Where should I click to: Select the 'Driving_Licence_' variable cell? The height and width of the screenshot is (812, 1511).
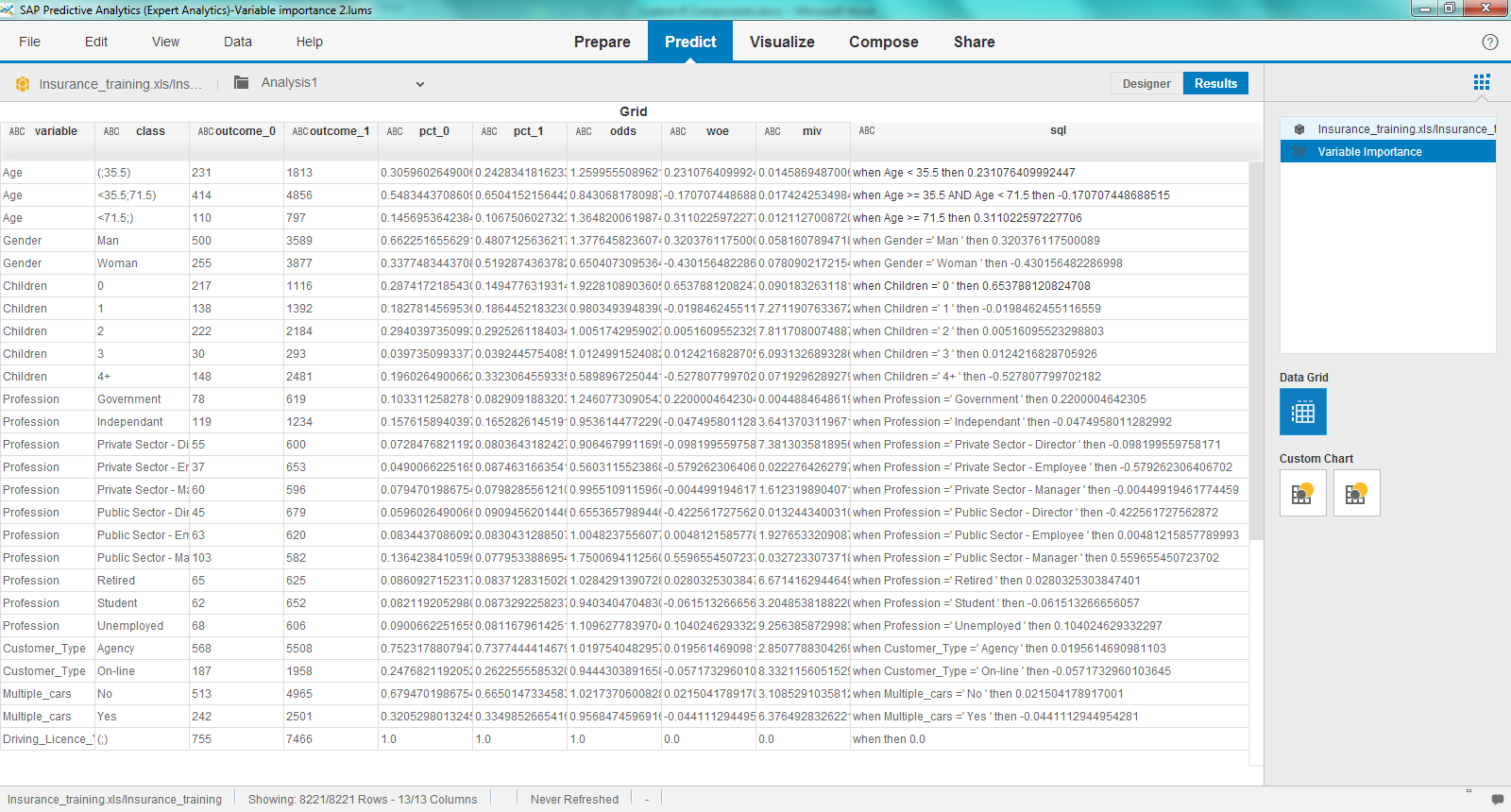[x=47, y=739]
